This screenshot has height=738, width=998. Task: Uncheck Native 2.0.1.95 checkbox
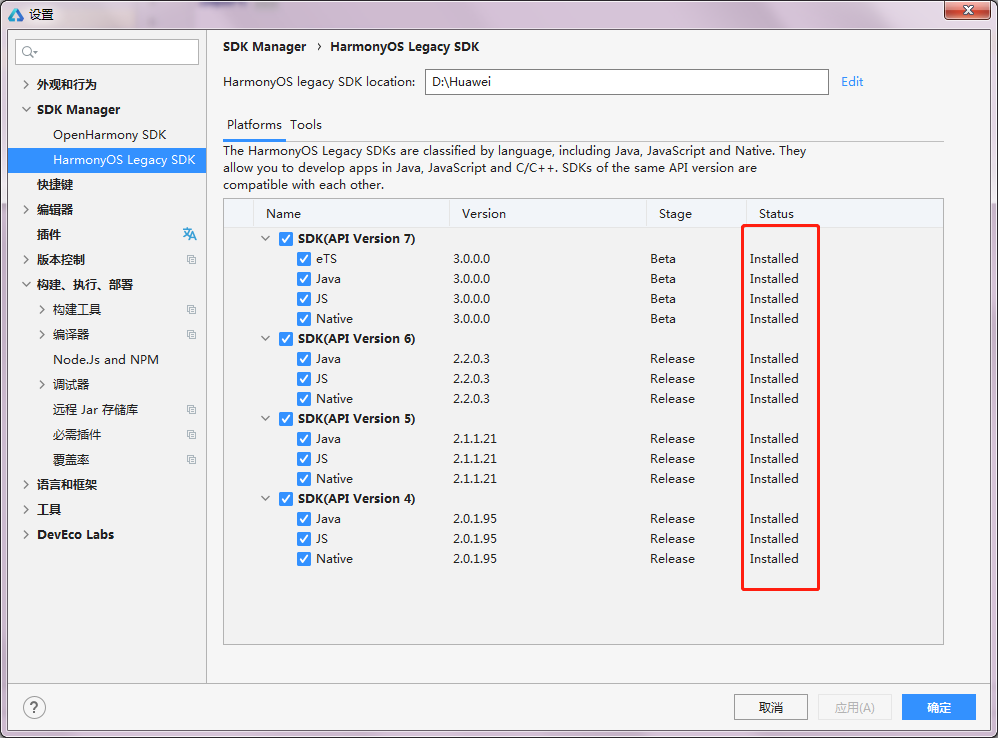(x=304, y=559)
